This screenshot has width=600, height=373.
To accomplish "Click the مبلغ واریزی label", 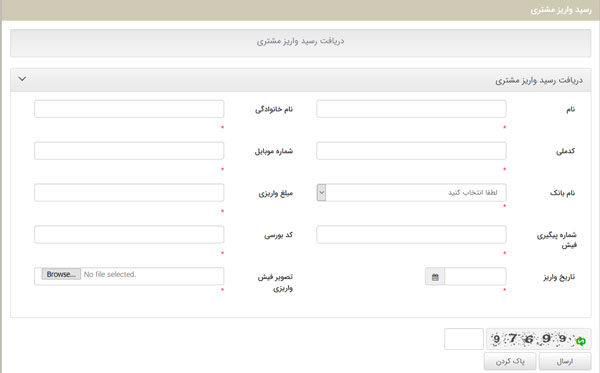I will tap(276, 194).
